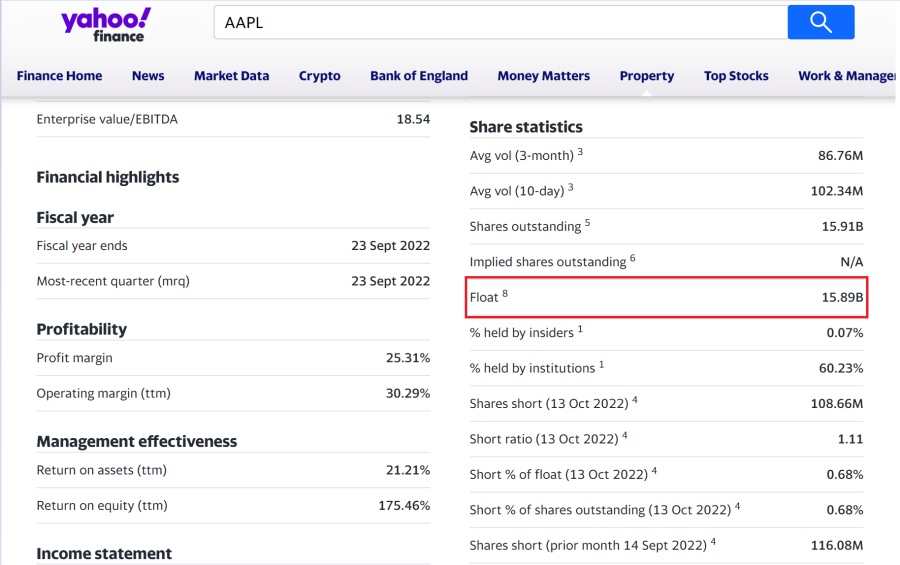Click the 175.46% return on equity value

404,506
